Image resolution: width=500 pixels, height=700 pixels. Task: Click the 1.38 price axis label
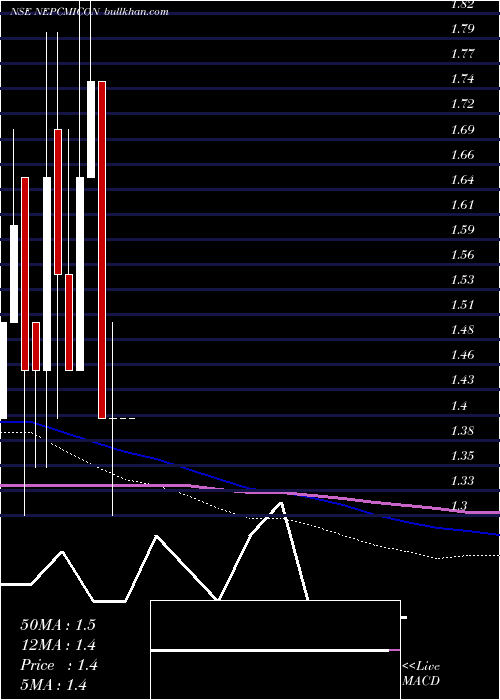462,431
